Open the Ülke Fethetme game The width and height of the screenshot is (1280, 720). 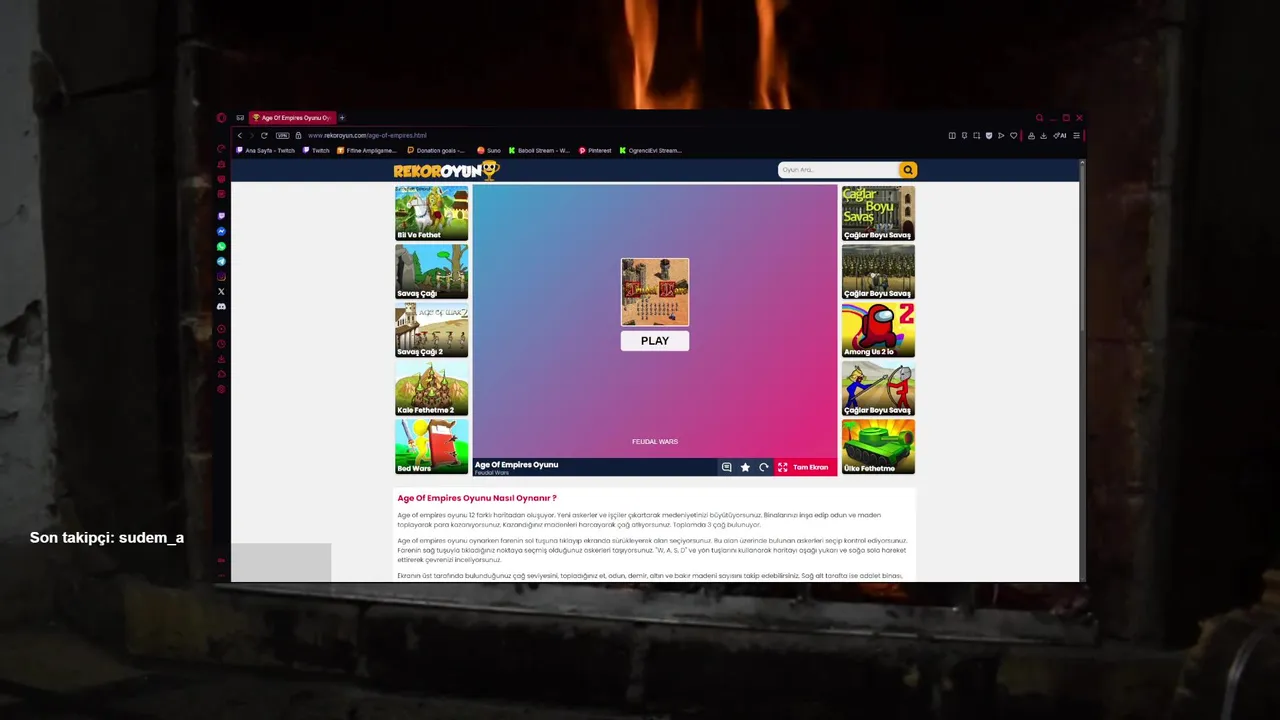878,446
